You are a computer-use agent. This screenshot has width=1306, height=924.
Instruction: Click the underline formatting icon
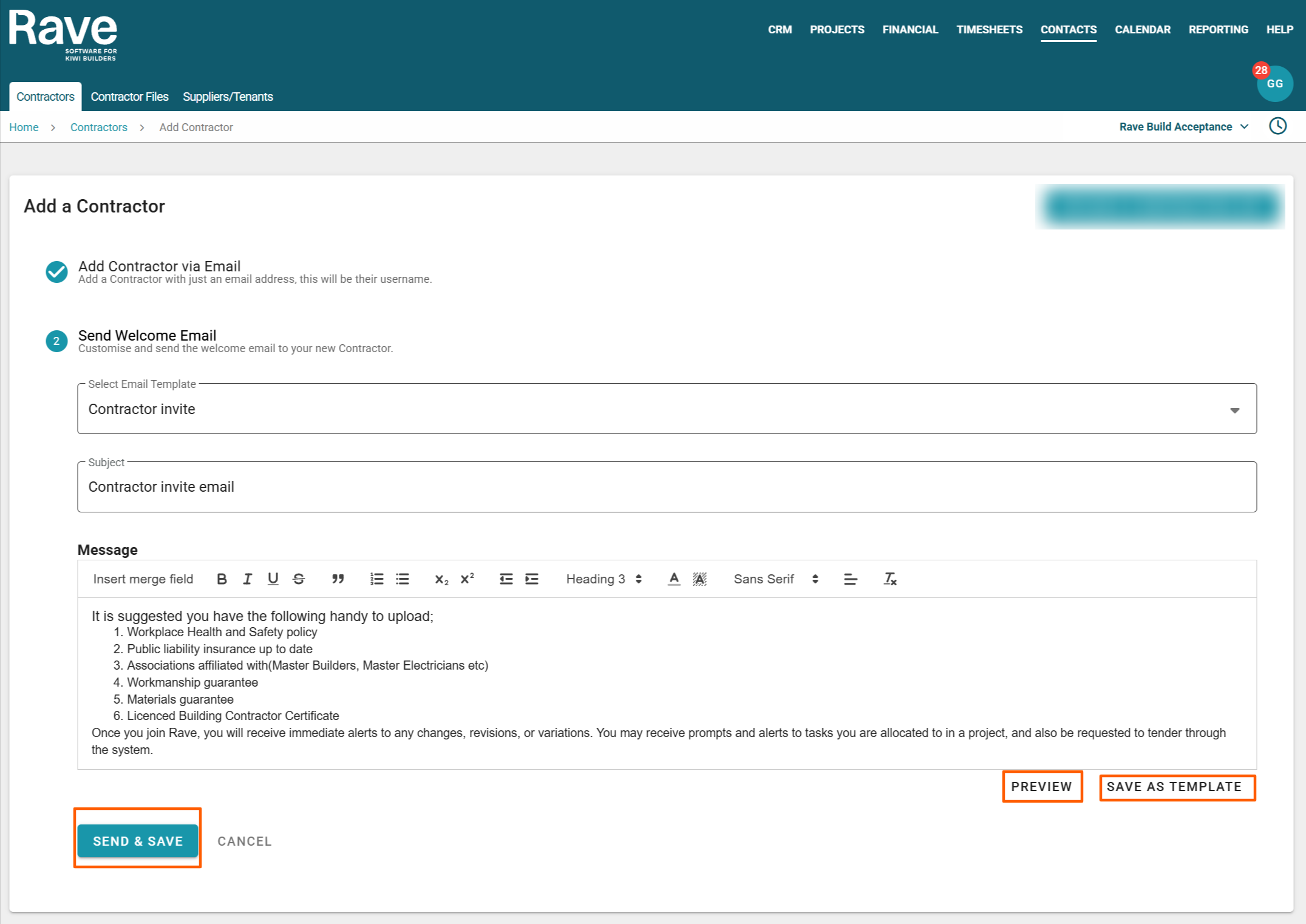click(x=273, y=579)
